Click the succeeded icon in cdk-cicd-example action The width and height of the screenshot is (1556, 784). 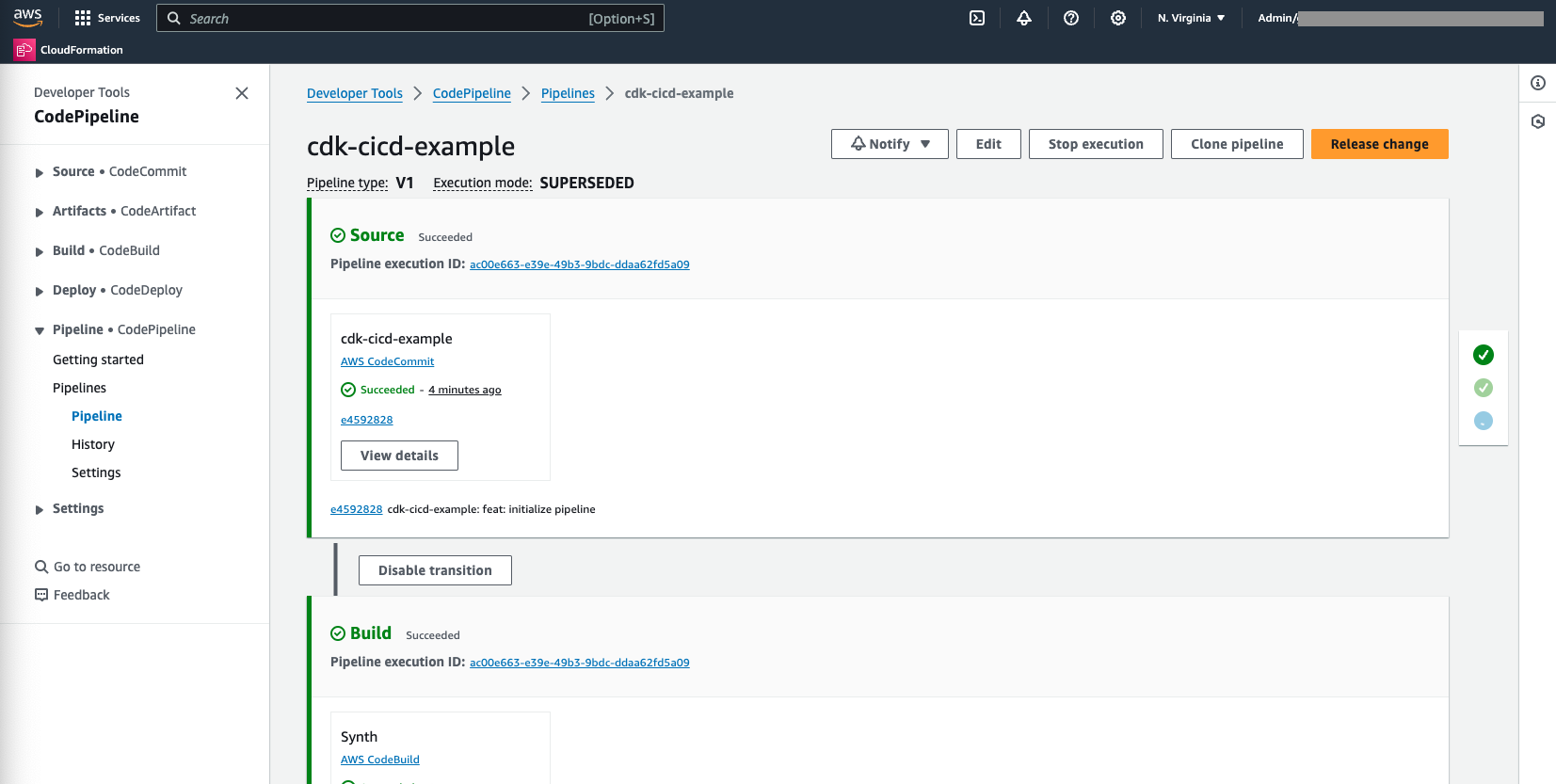point(348,390)
